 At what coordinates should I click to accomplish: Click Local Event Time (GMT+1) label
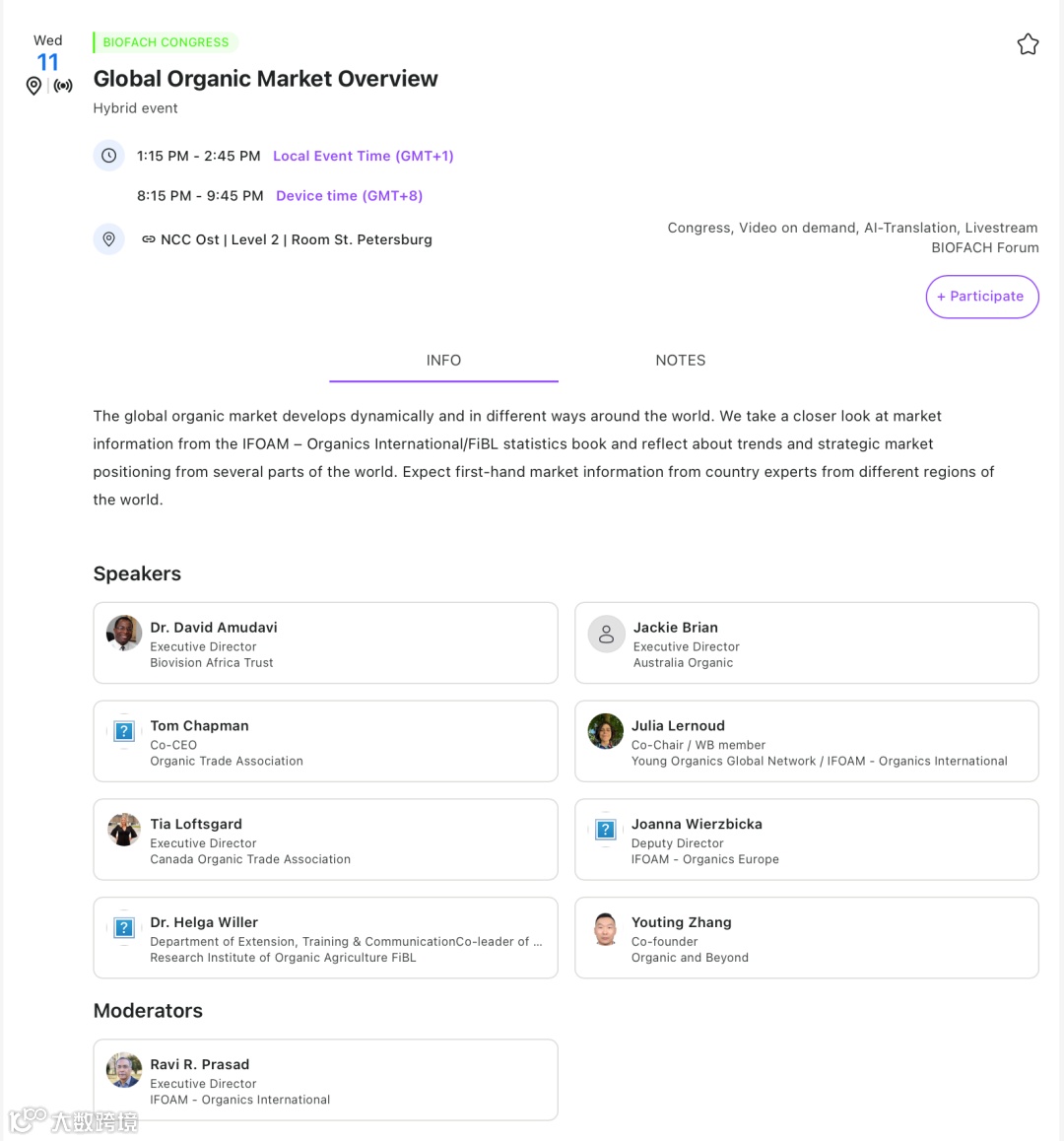click(x=364, y=156)
